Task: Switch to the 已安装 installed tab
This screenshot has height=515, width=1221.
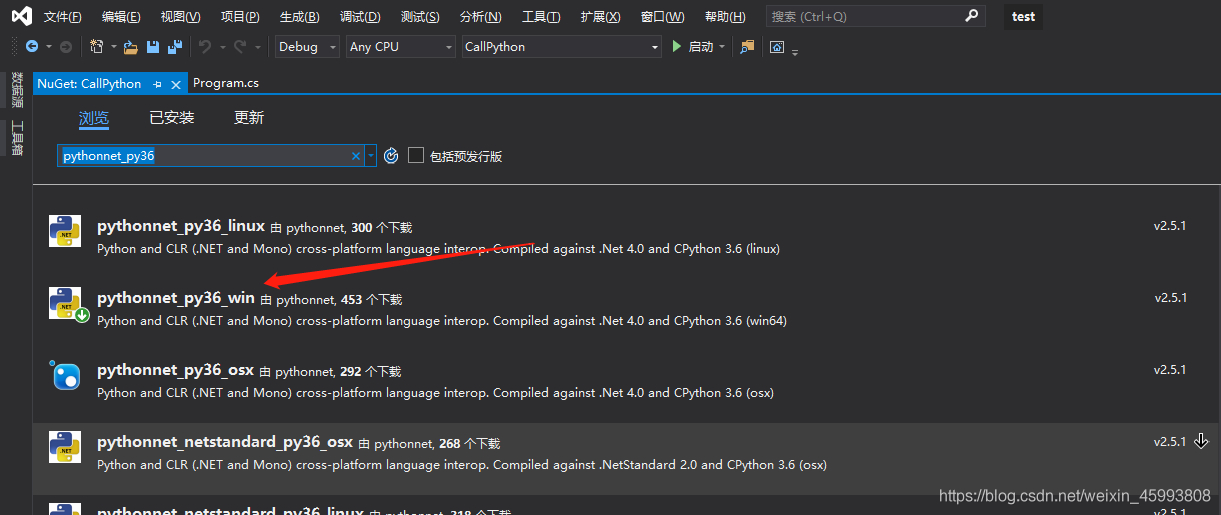Action: click(x=172, y=118)
